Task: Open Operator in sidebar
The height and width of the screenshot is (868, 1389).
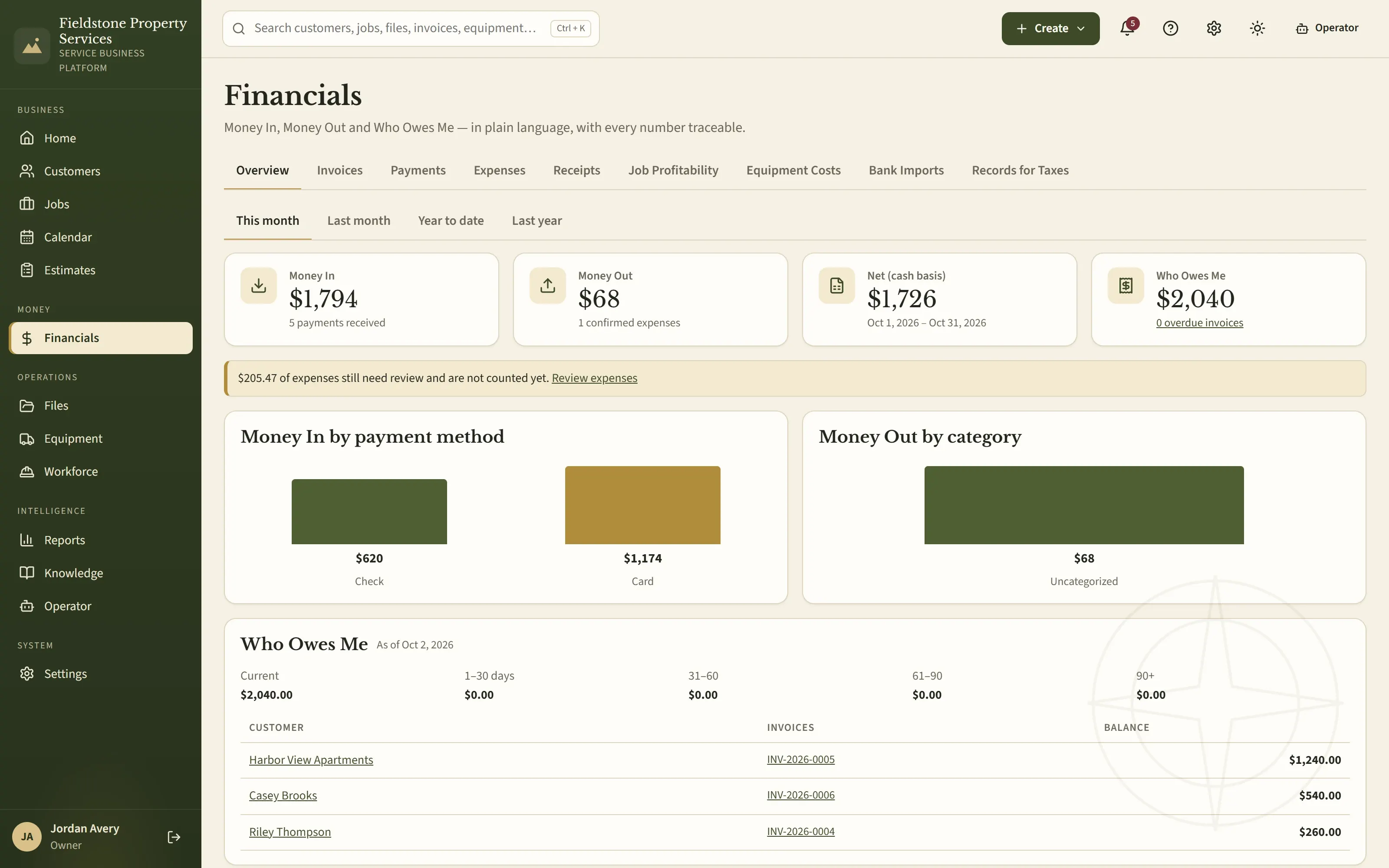Action: (100, 606)
